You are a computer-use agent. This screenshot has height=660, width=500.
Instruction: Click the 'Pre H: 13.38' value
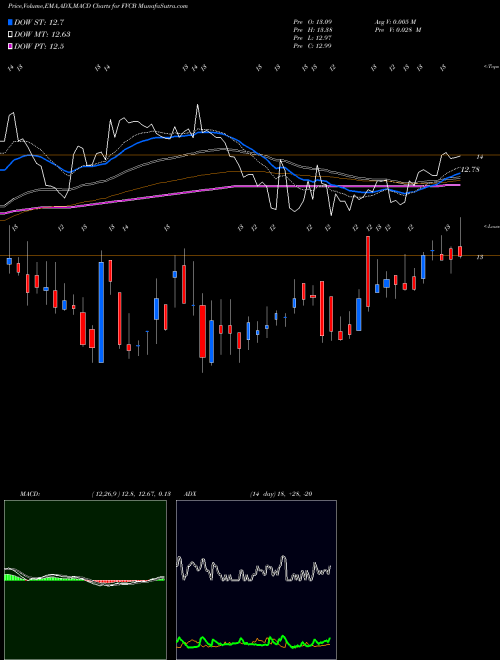coord(313,30)
